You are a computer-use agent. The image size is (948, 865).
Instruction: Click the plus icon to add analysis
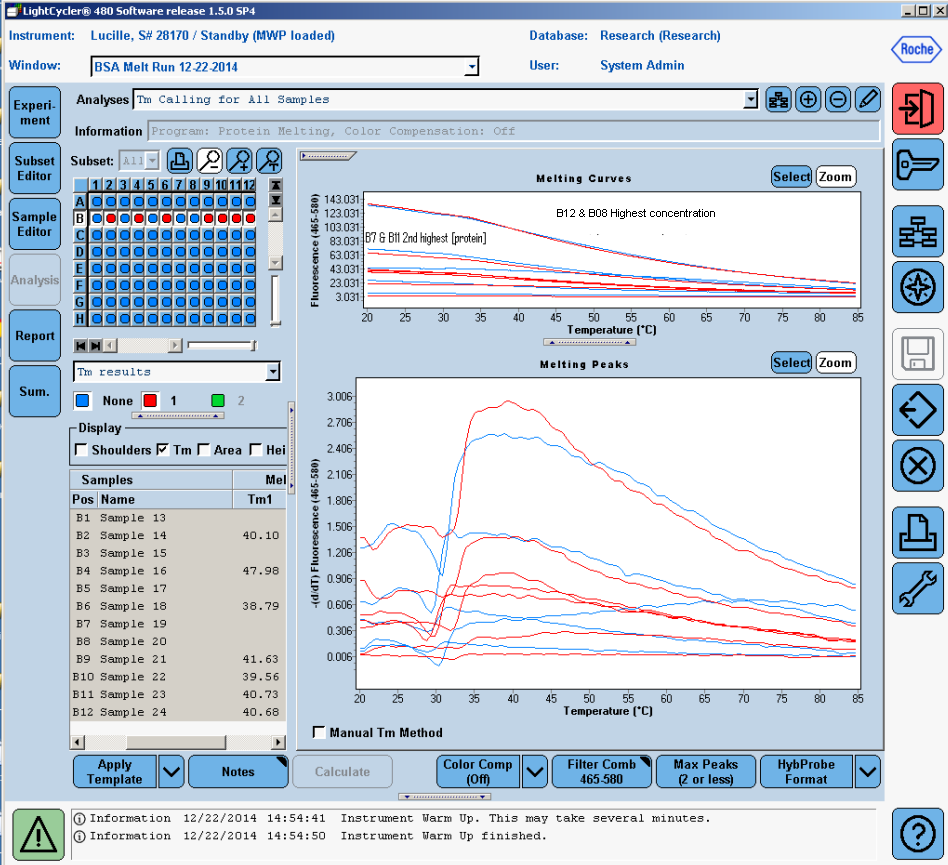coord(808,100)
